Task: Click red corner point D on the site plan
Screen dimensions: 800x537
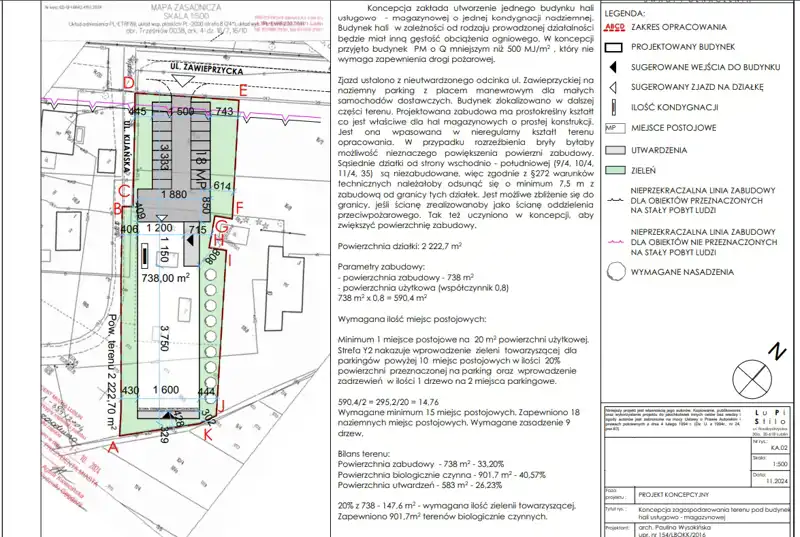Action: click(127, 83)
